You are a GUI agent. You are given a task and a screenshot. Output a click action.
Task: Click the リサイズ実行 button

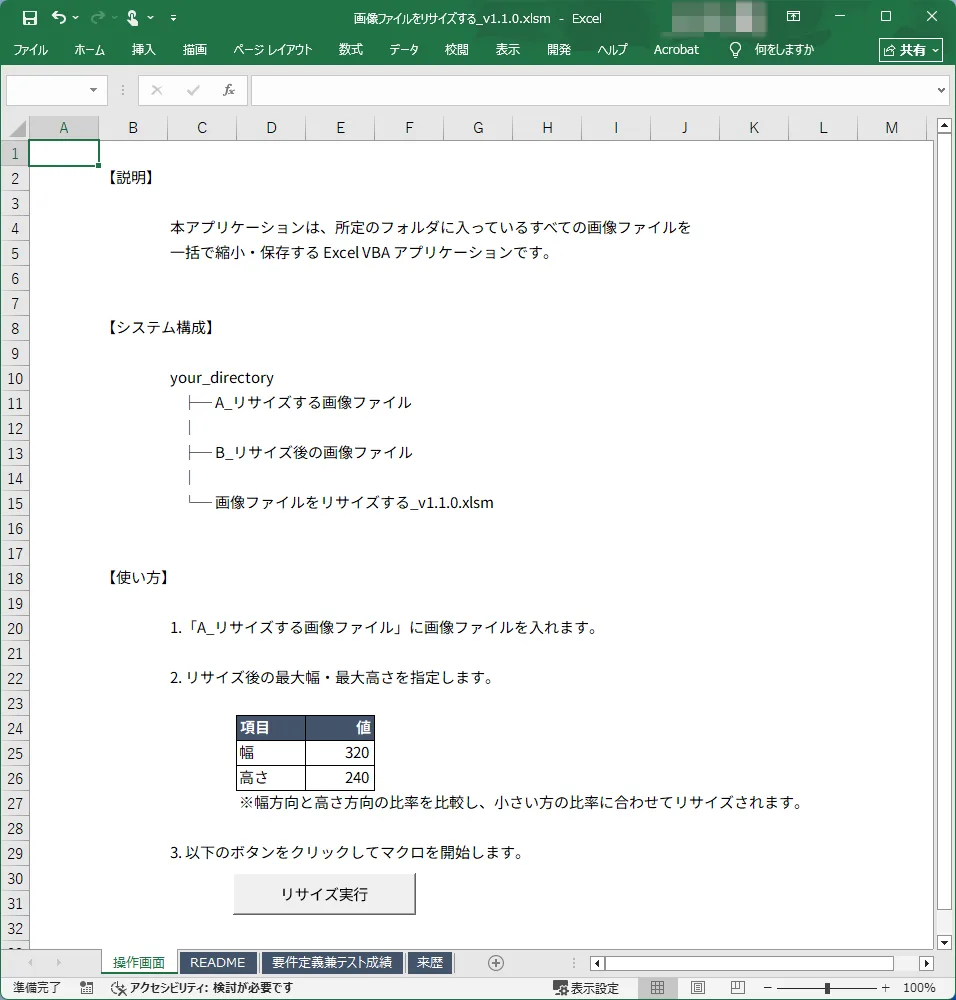pos(324,894)
